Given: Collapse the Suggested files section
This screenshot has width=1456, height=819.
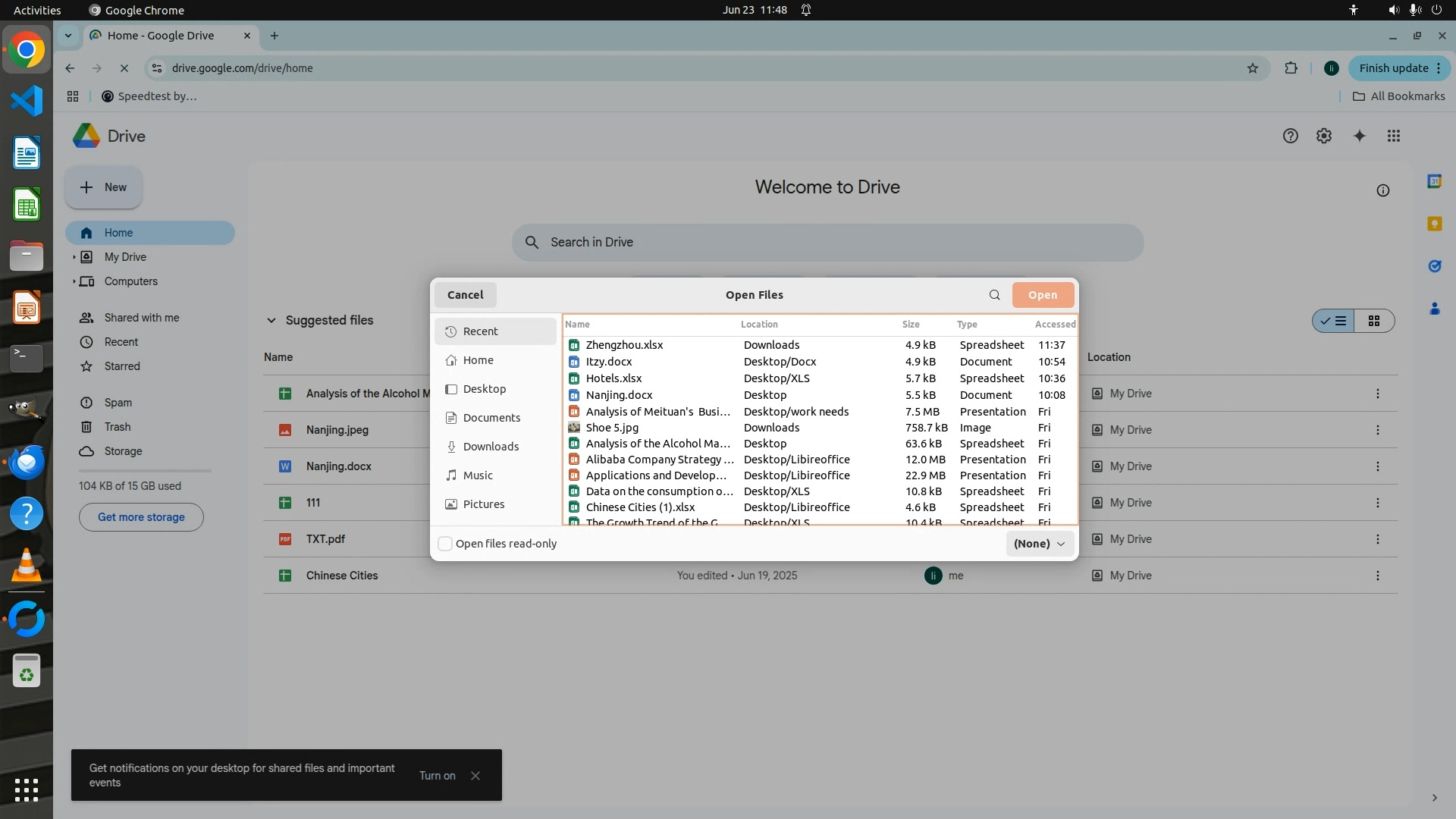Looking at the screenshot, I should 271,321.
